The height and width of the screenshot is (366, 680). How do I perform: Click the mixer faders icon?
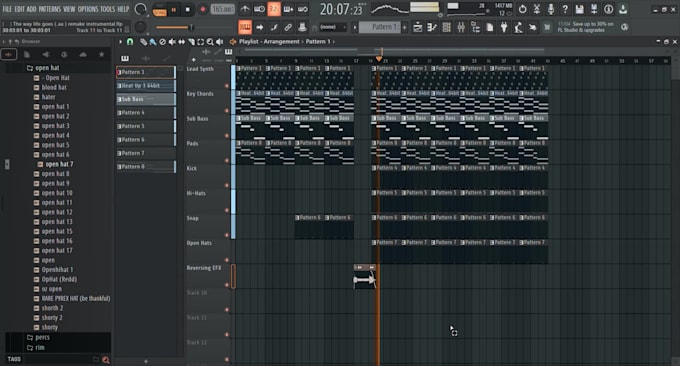click(x=461, y=27)
